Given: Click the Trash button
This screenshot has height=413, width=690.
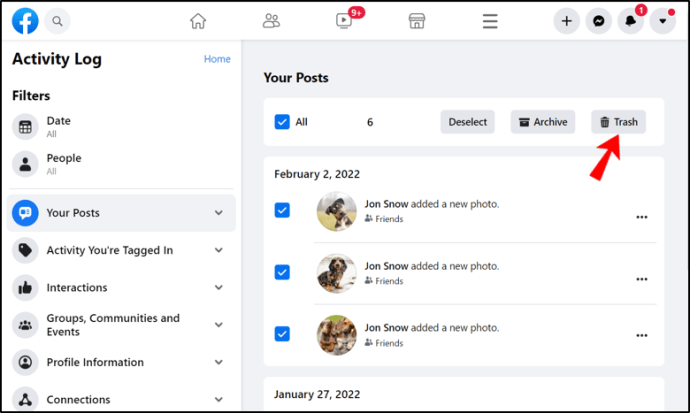Looking at the screenshot, I should point(618,122).
